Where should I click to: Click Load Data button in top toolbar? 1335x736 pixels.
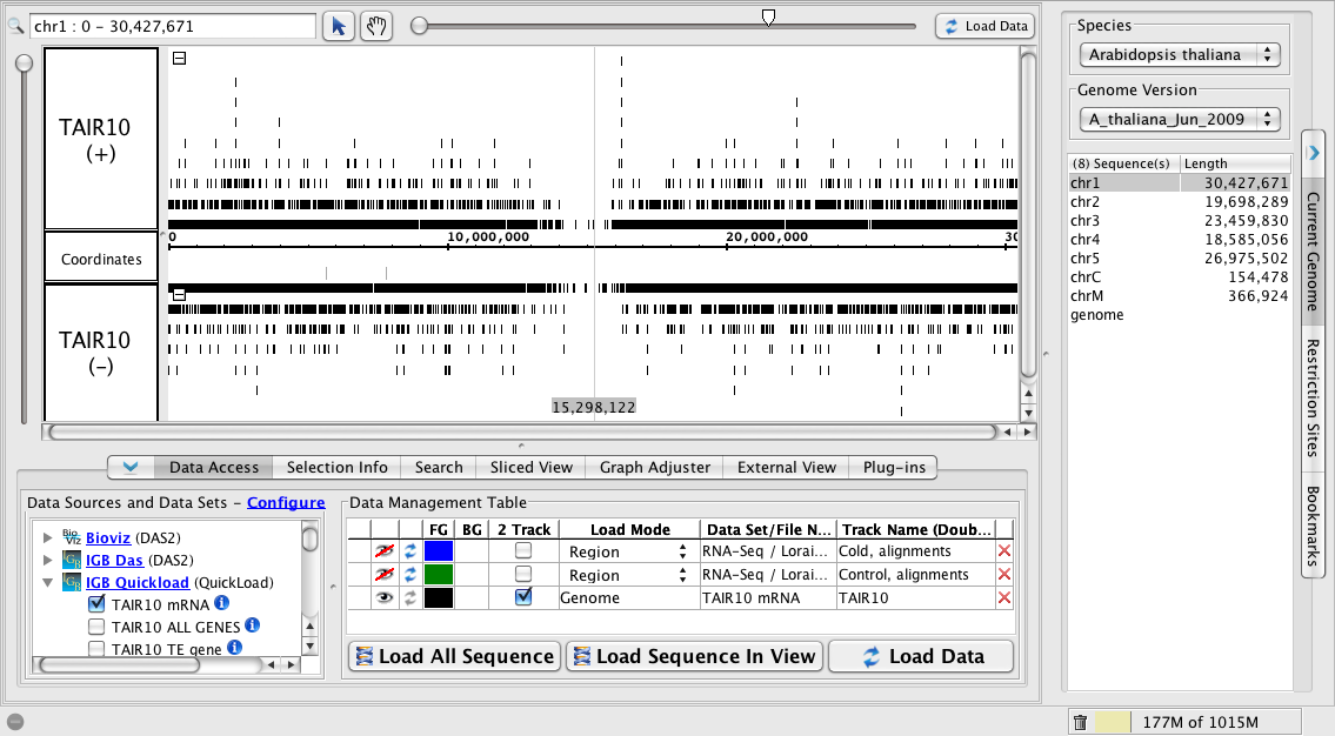pyautogui.click(x=985, y=26)
